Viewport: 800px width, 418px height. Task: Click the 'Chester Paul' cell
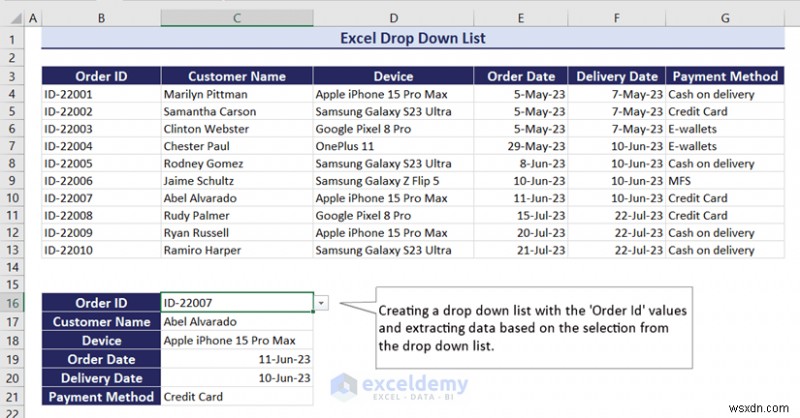(x=237, y=146)
